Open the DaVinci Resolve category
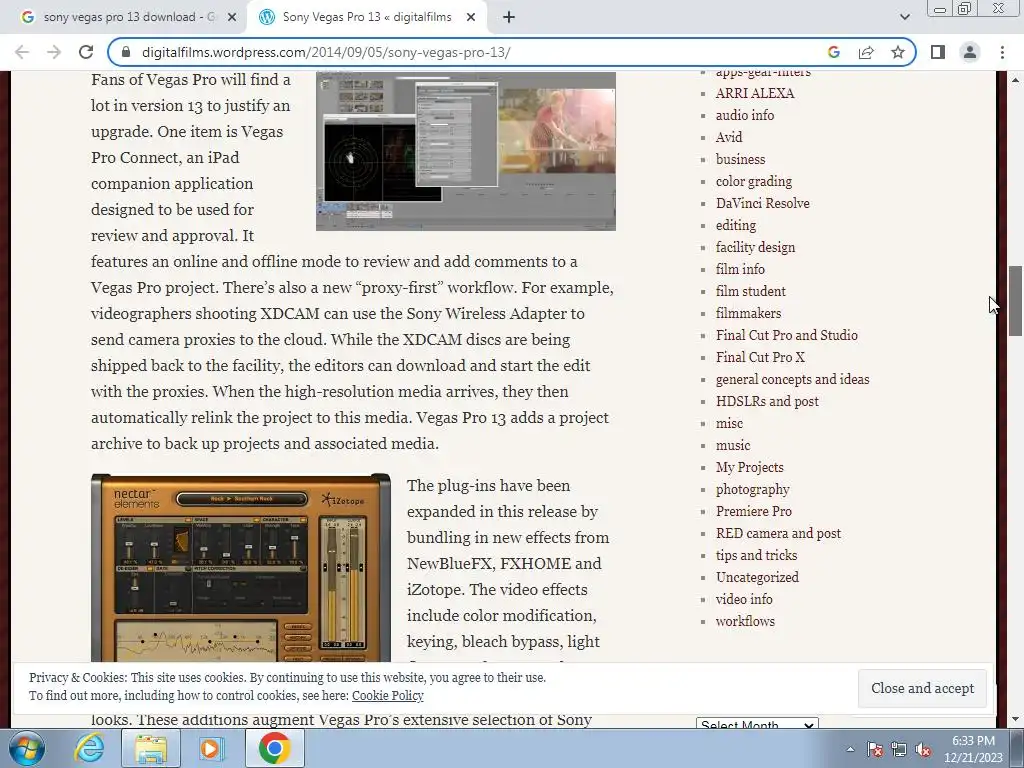1024x768 pixels. (763, 203)
